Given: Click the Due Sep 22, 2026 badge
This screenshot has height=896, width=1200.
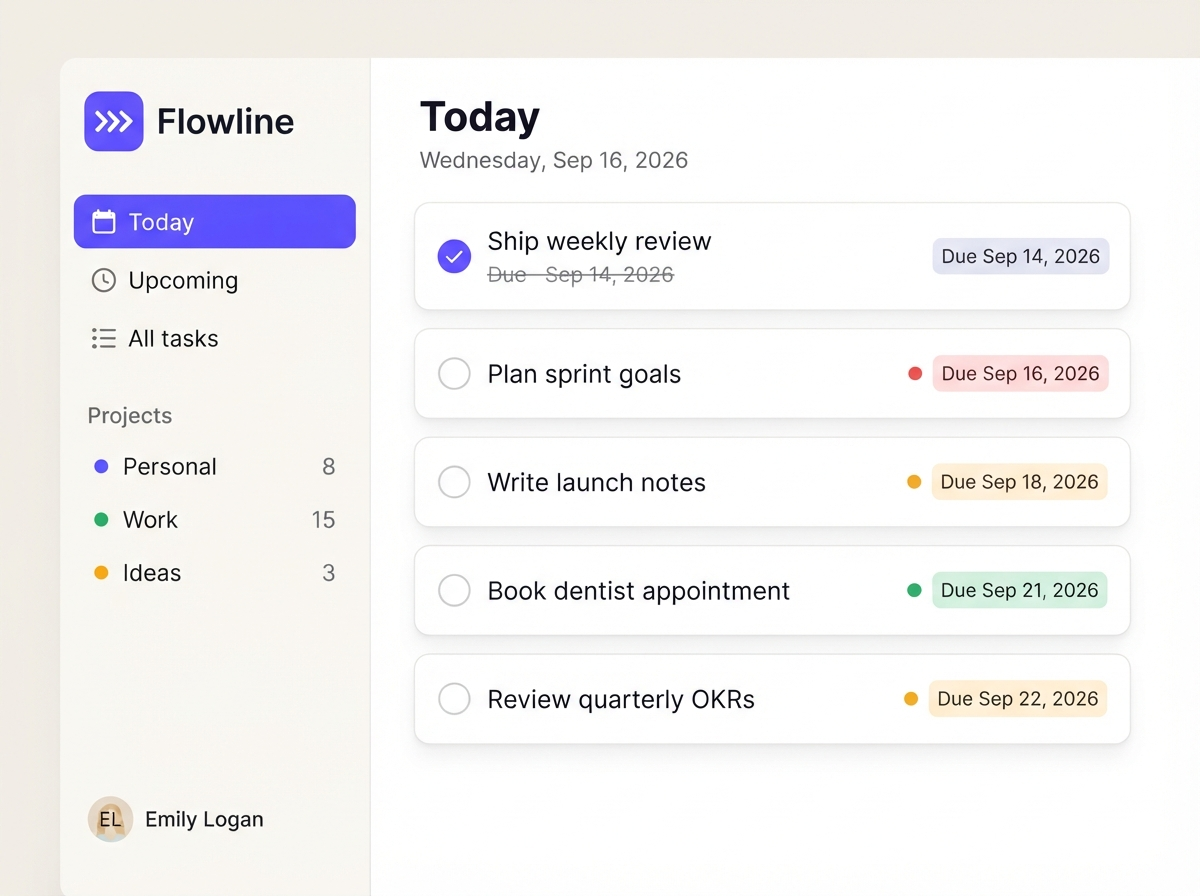Looking at the screenshot, I should pyautogui.click(x=1018, y=698).
